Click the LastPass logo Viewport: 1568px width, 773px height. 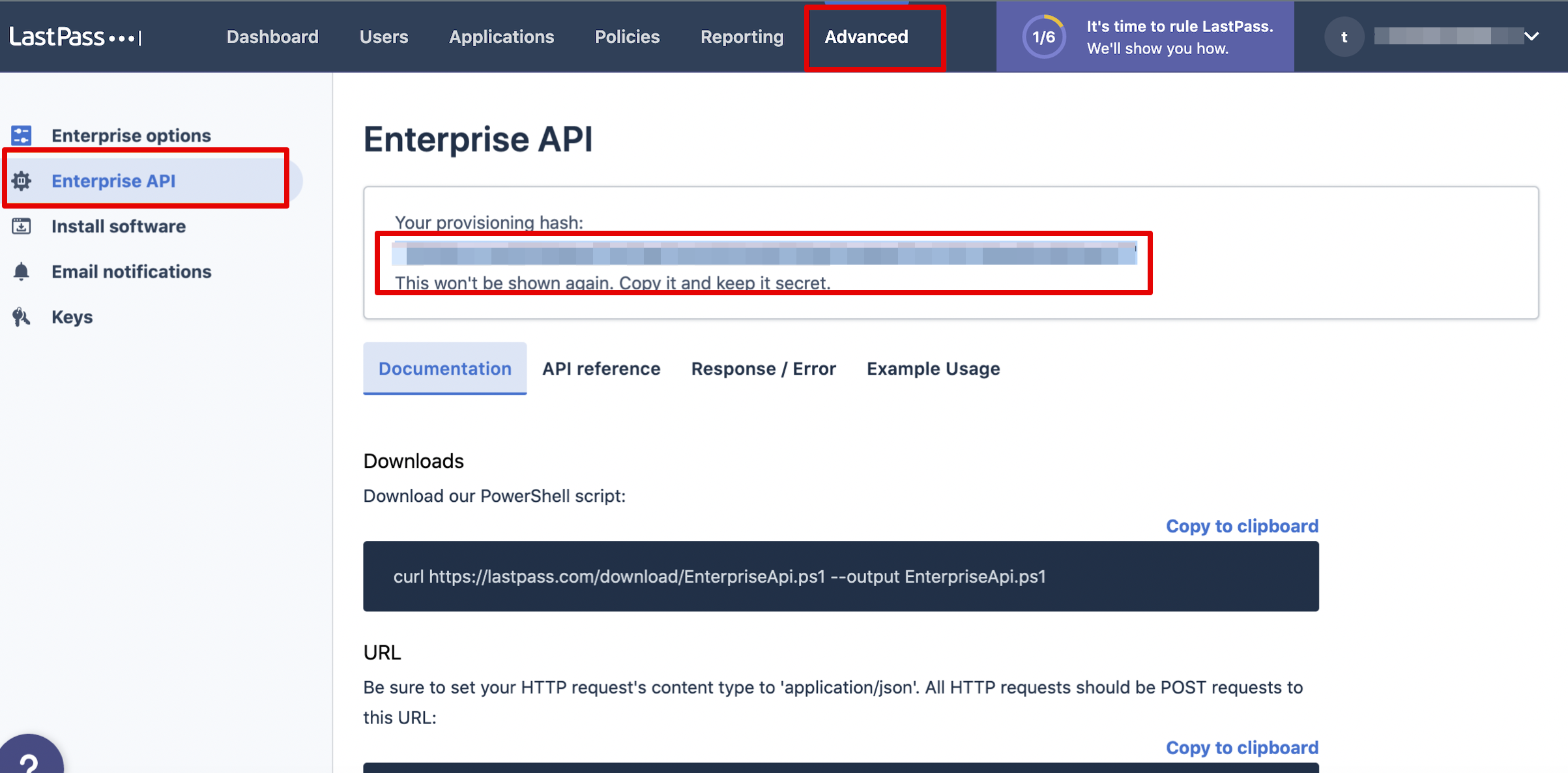[x=76, y=36]
